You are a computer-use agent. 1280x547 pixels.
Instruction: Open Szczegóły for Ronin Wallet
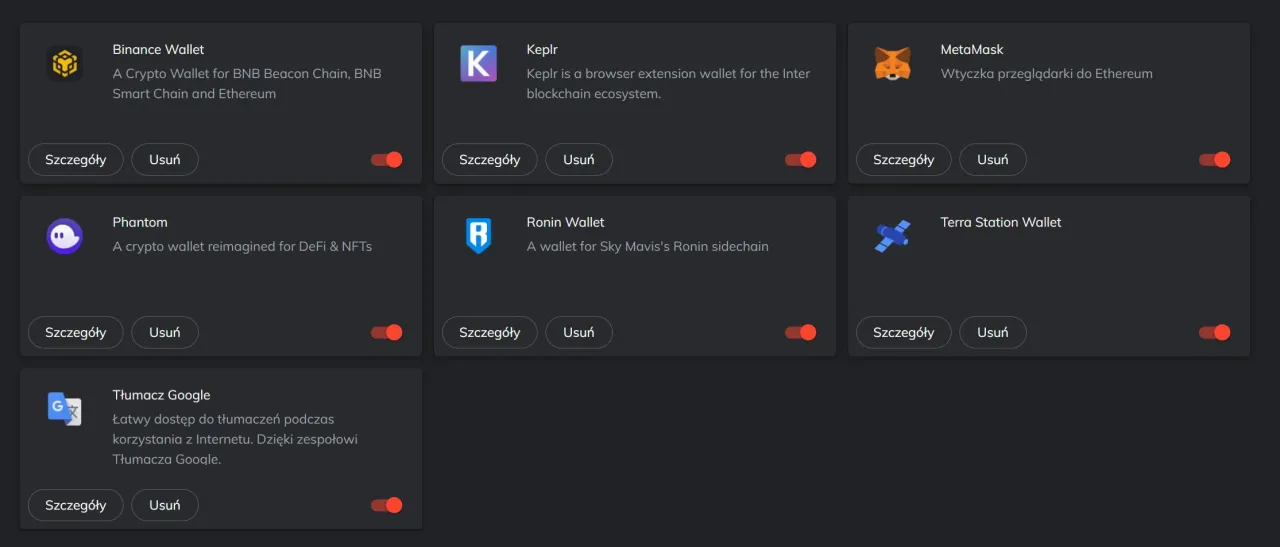(490, 333)
